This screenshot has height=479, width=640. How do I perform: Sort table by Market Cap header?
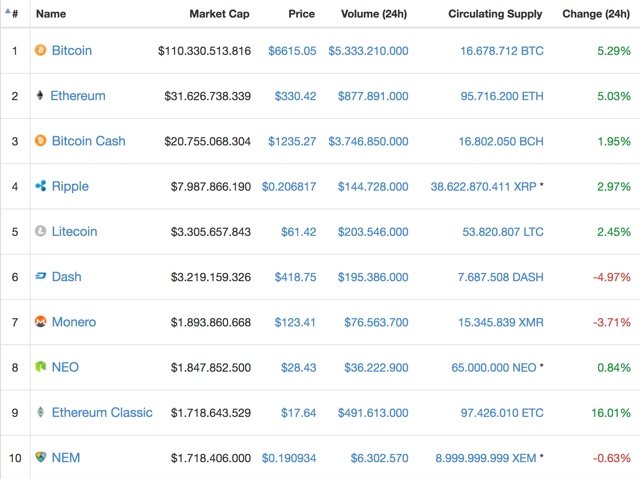click(x=219, y=14)
